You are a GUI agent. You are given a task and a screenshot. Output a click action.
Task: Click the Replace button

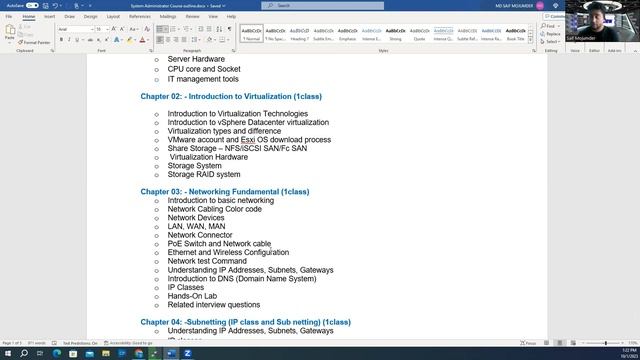[550, 34]
